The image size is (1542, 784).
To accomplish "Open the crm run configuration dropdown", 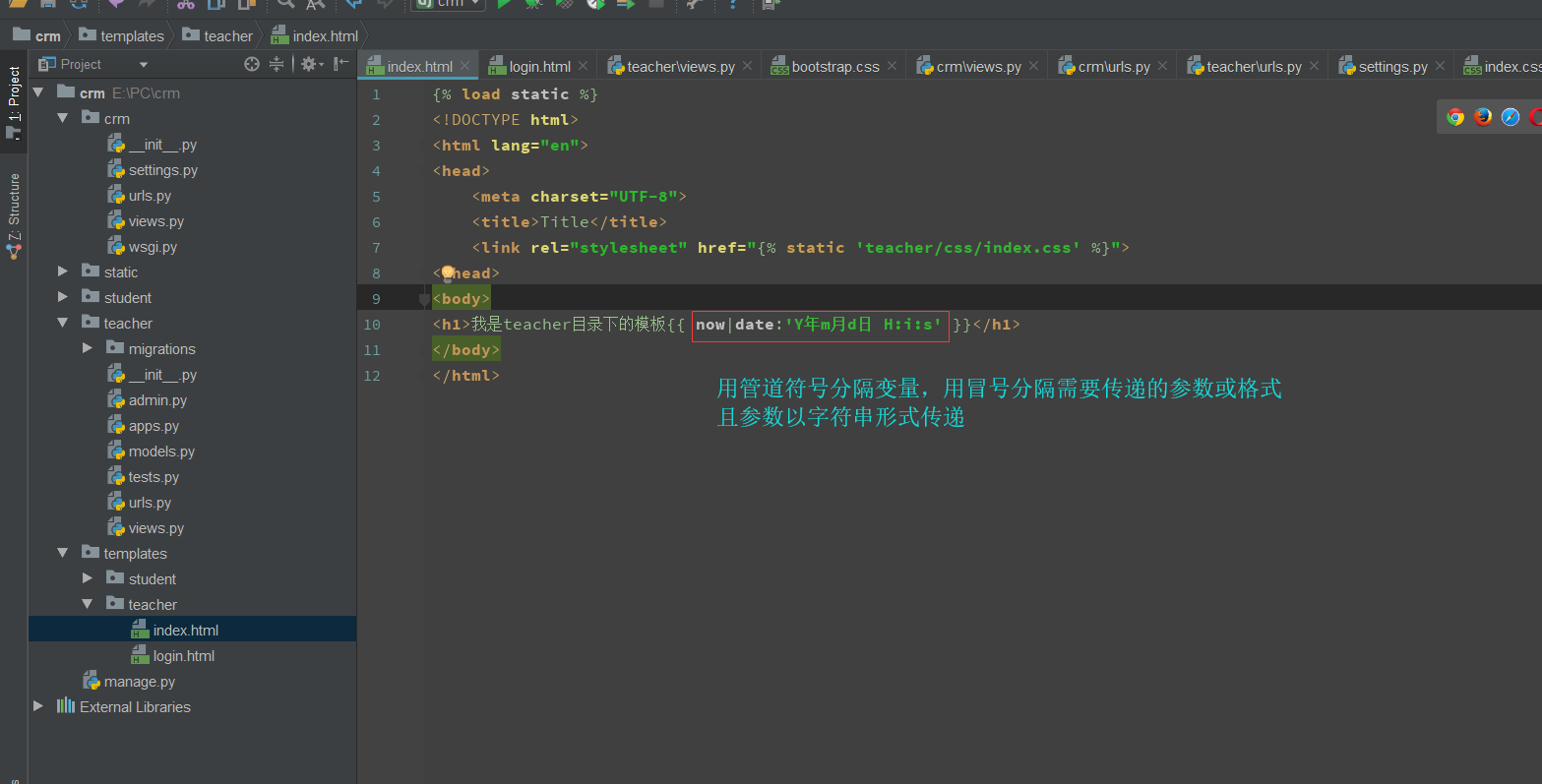I will (x=449, y=4).
